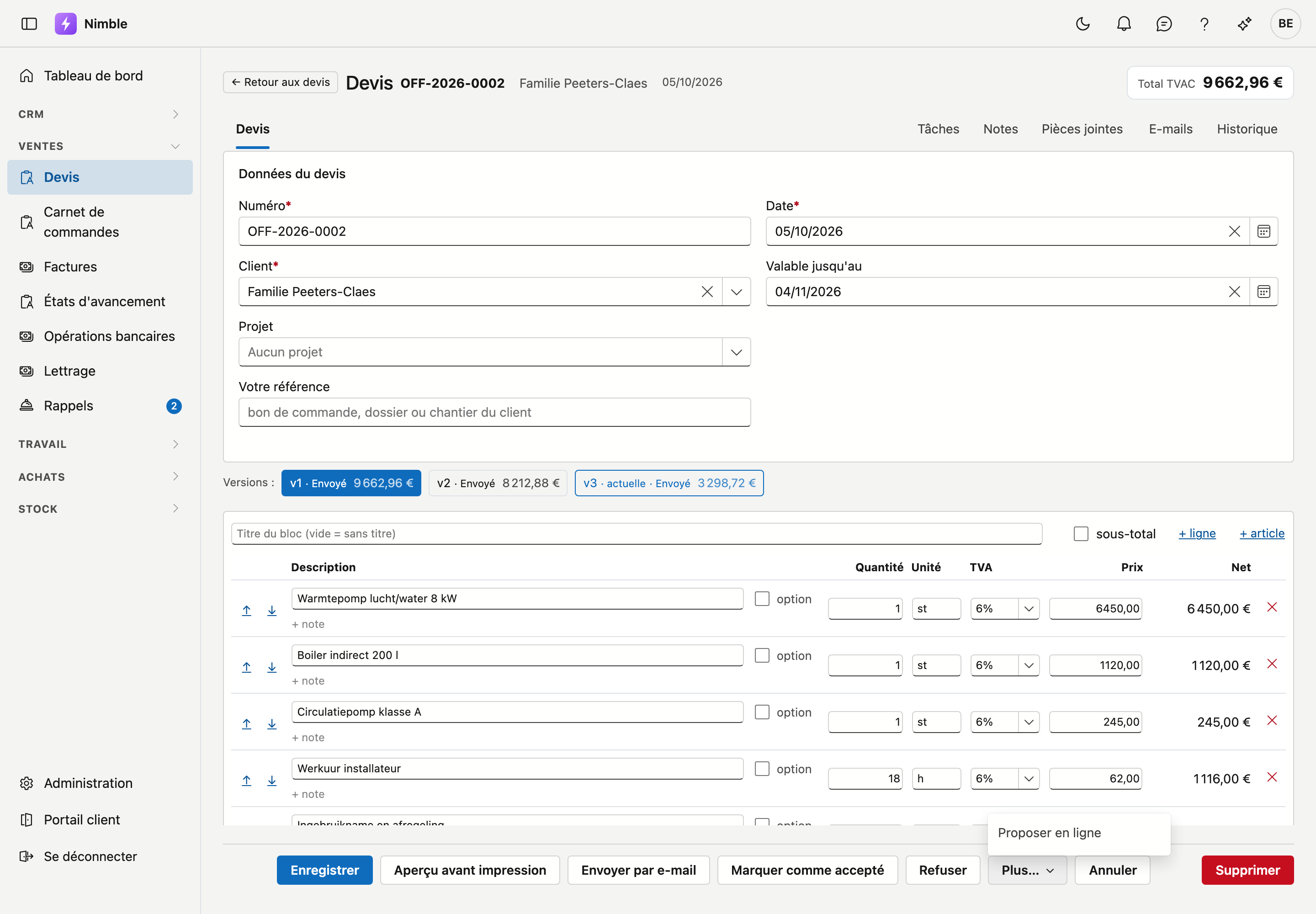This screenshot has height=914, width=1316.
Task: Open calendar picker for Valable jusqu'au
Action: (x=1263, y=292)
